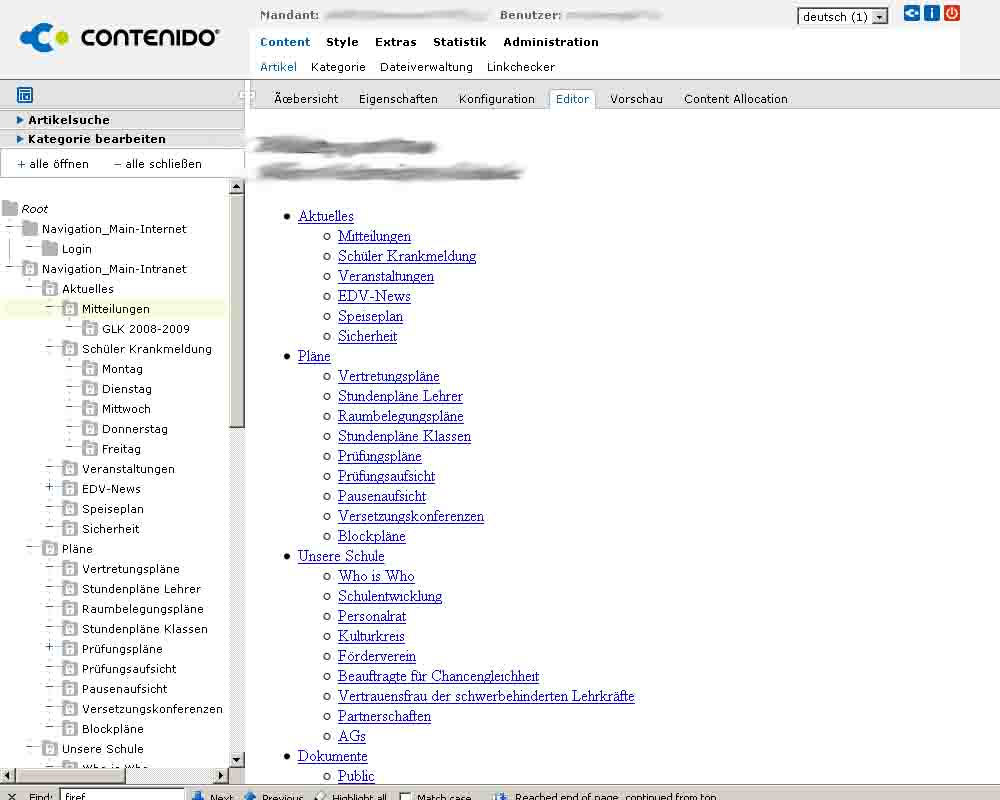
Task: Click 'alle öffnen' to expand all
Action: [x=53, y=164]
